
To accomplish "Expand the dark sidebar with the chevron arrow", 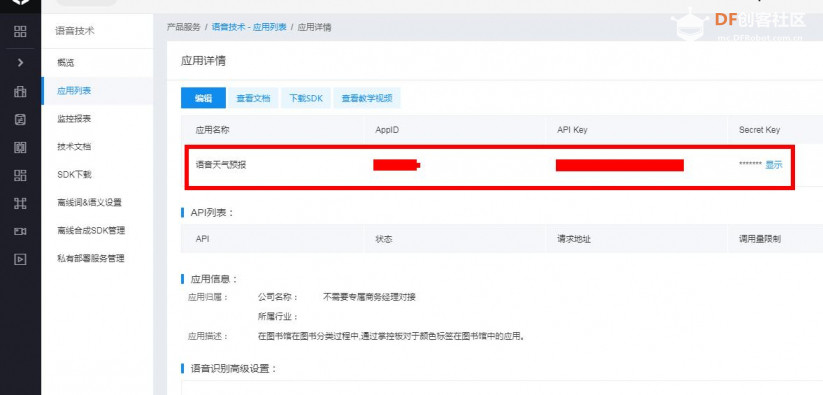I will coord(20,62).
